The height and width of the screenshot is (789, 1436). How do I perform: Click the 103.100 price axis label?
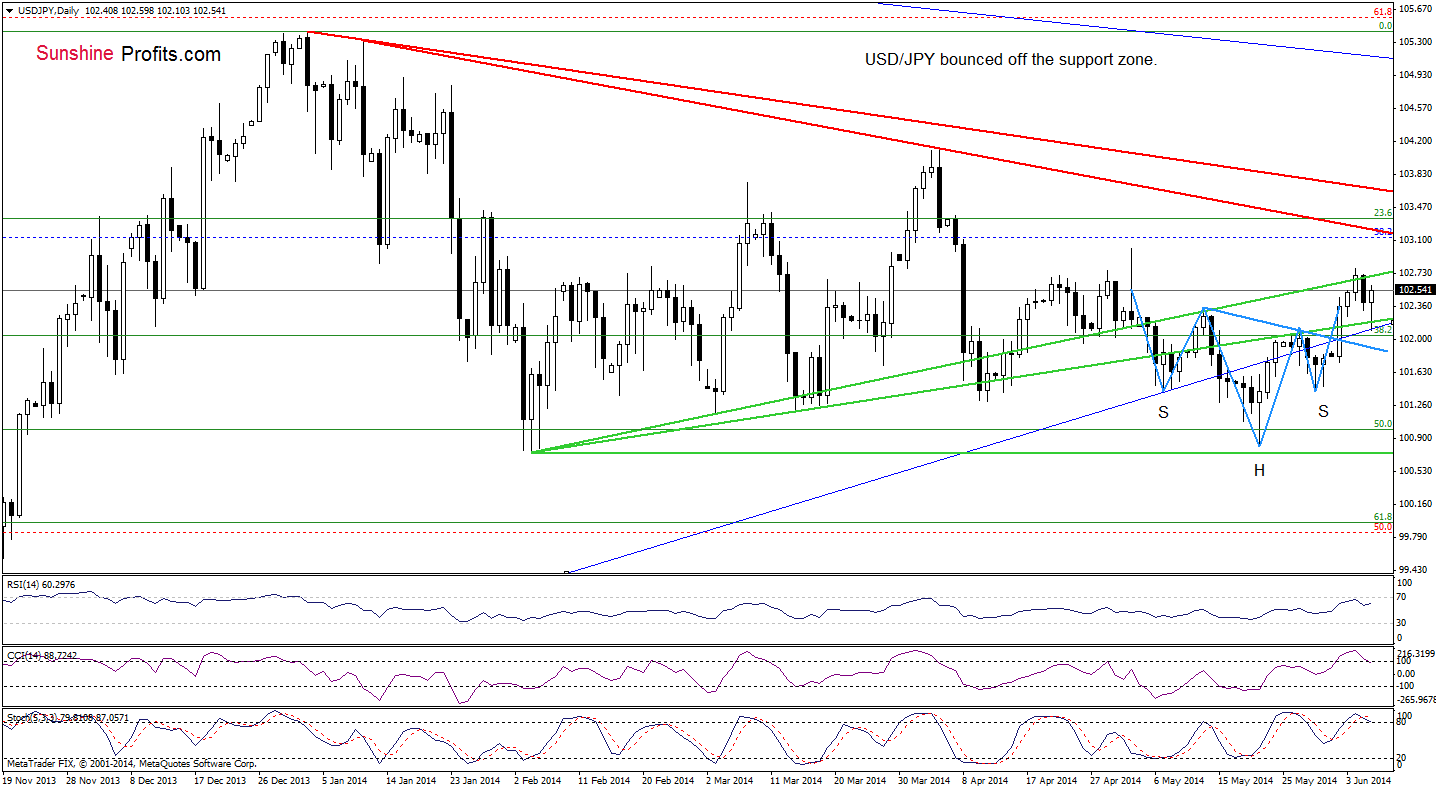tap(1415, 240)
